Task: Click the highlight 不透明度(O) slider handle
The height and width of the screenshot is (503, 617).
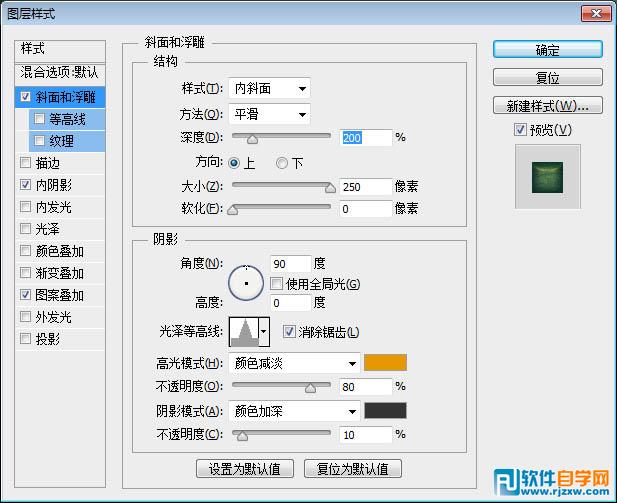Action: (310, 388)
